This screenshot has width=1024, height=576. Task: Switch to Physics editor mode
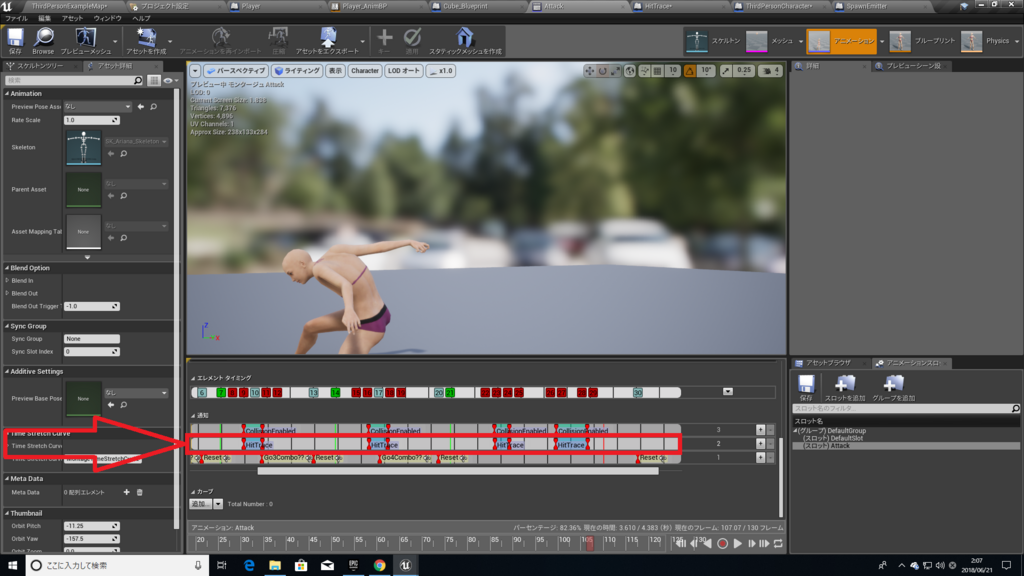(986, 41)
